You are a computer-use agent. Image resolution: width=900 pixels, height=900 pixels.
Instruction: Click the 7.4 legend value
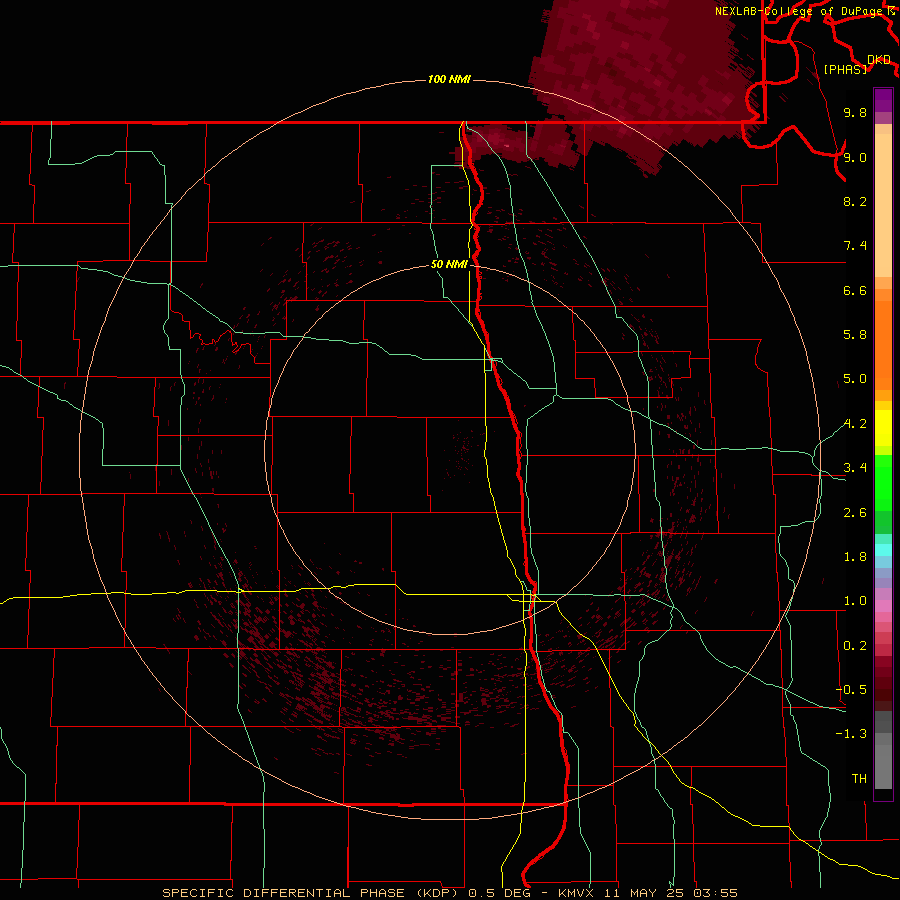855,246
